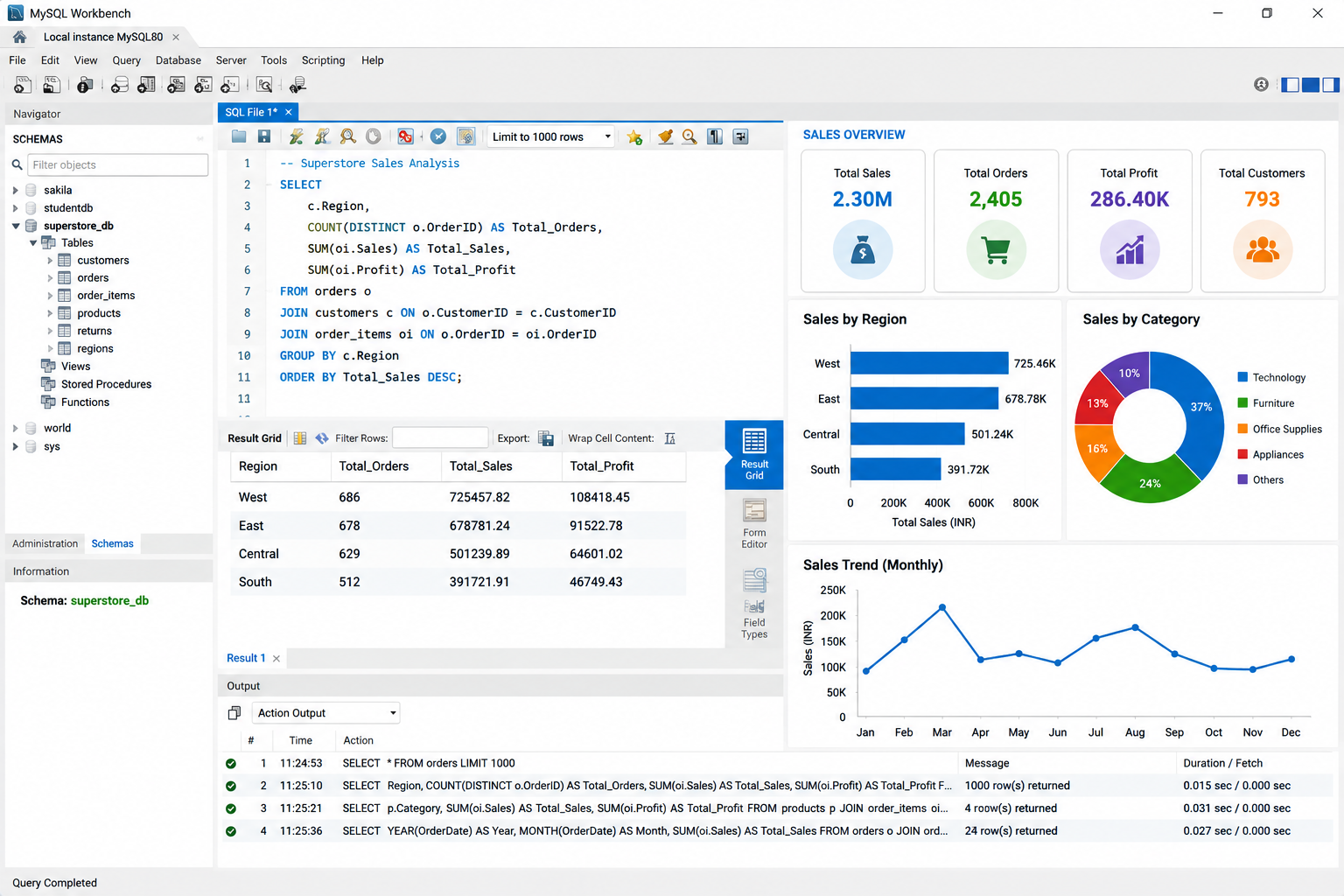Open a script file in the editor

(x=239, y=136)
